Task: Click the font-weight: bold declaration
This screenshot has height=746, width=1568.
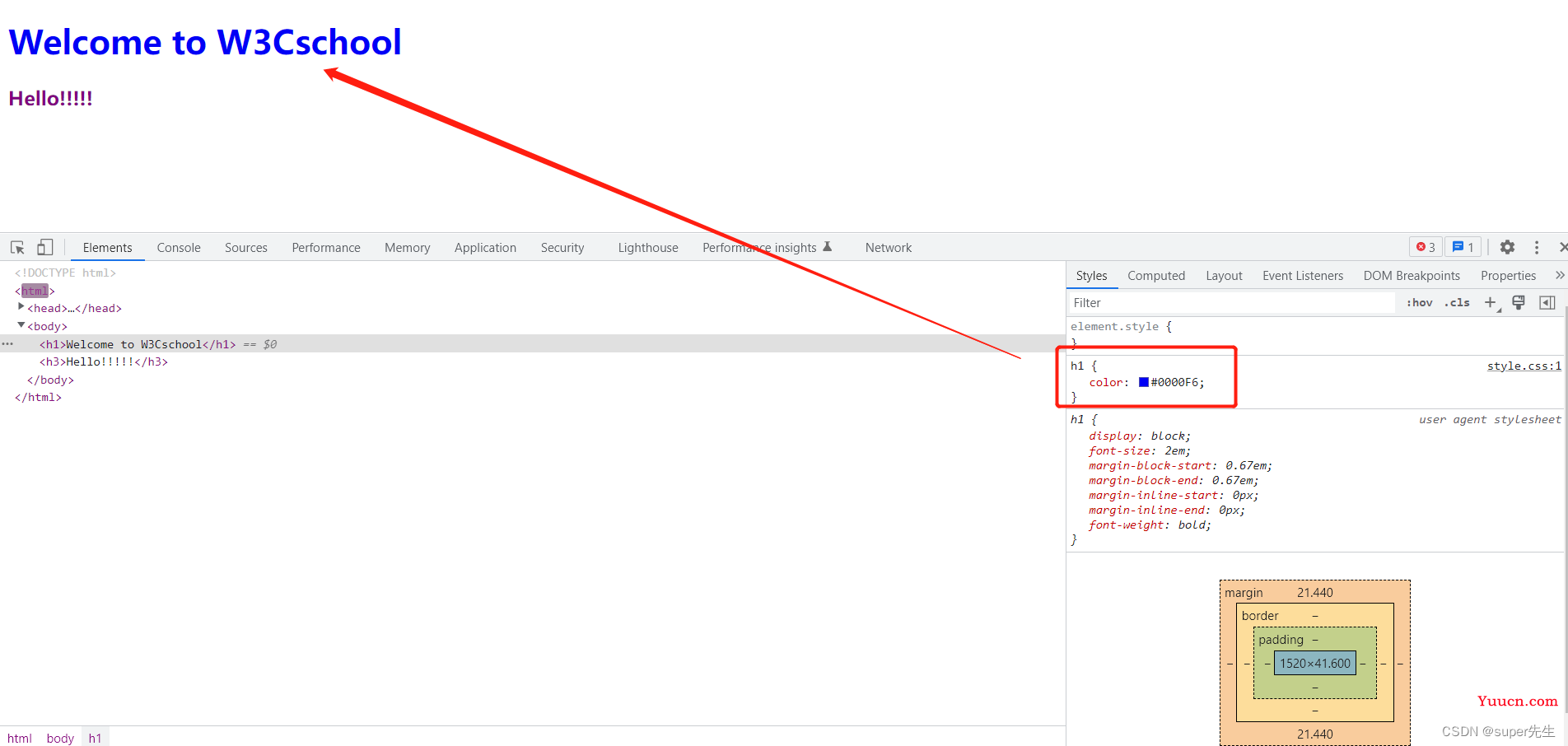Action: coord(1150,525)
